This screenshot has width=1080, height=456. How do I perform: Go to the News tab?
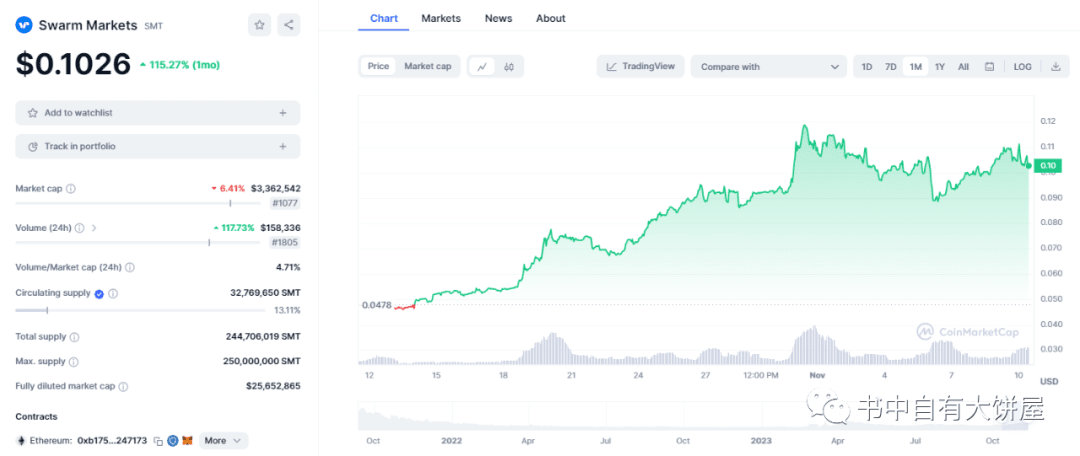(x=498, y=18)
